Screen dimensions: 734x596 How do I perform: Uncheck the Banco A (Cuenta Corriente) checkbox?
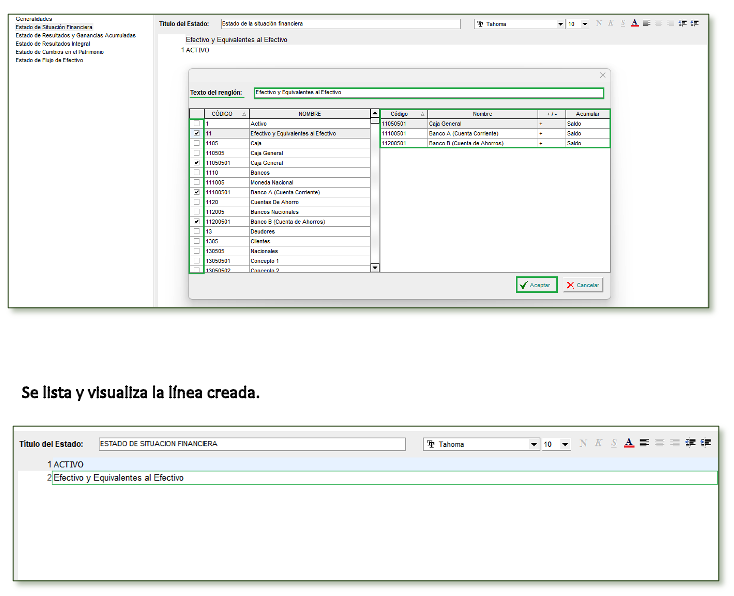pyautogui.click(x=196, y=192)
